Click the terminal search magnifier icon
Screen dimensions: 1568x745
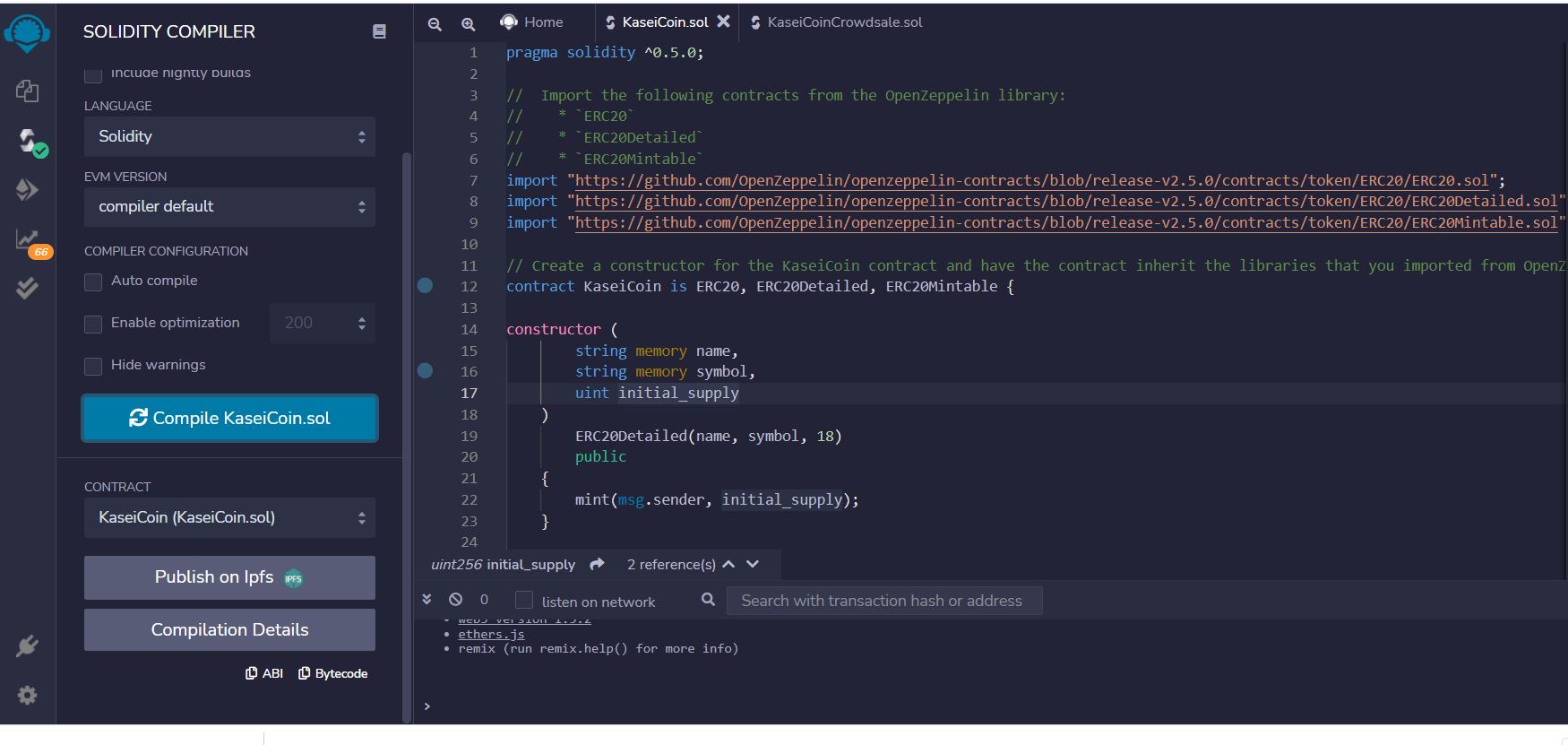[x=708, y=599]
